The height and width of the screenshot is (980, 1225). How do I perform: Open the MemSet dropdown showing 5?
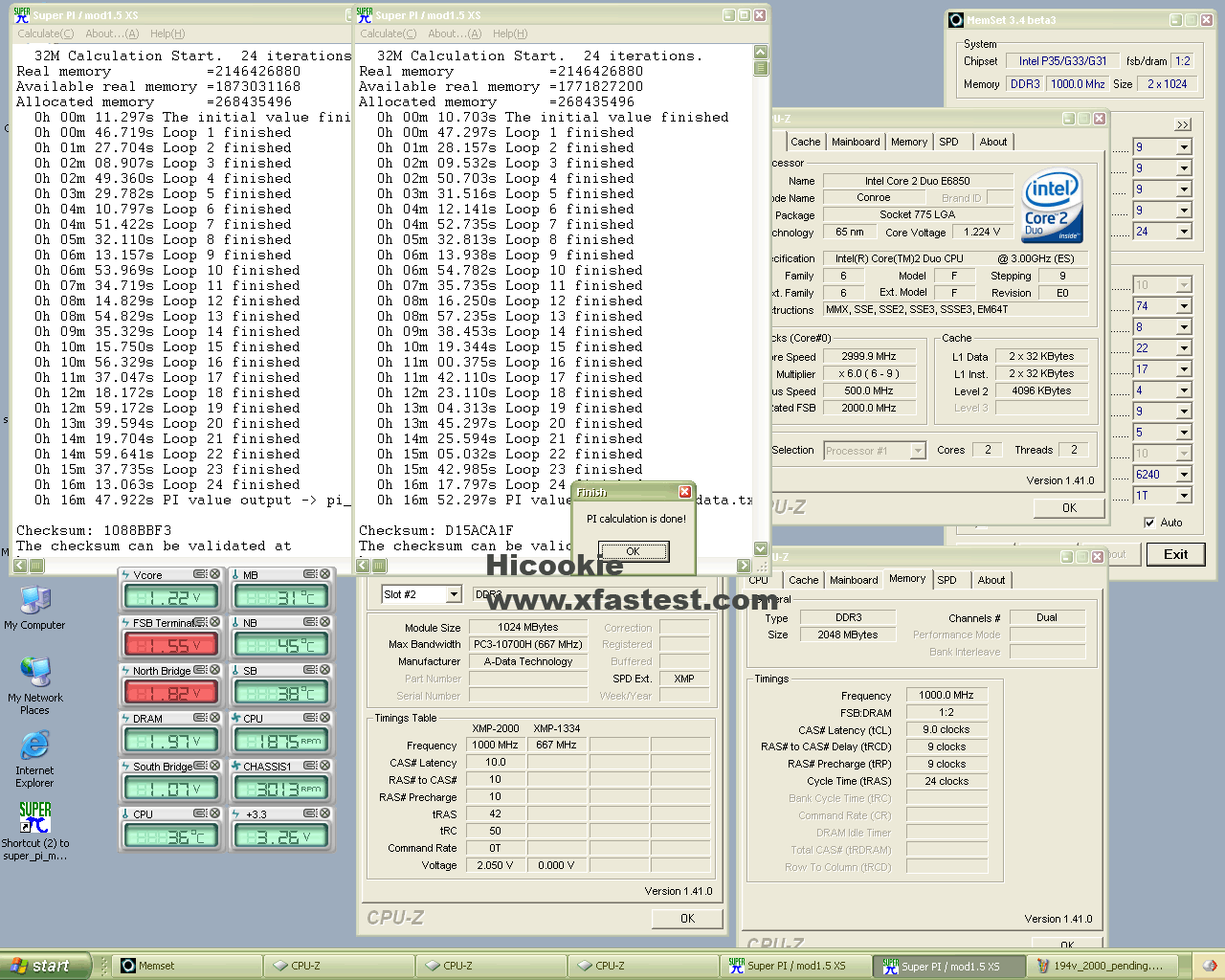1184,433
